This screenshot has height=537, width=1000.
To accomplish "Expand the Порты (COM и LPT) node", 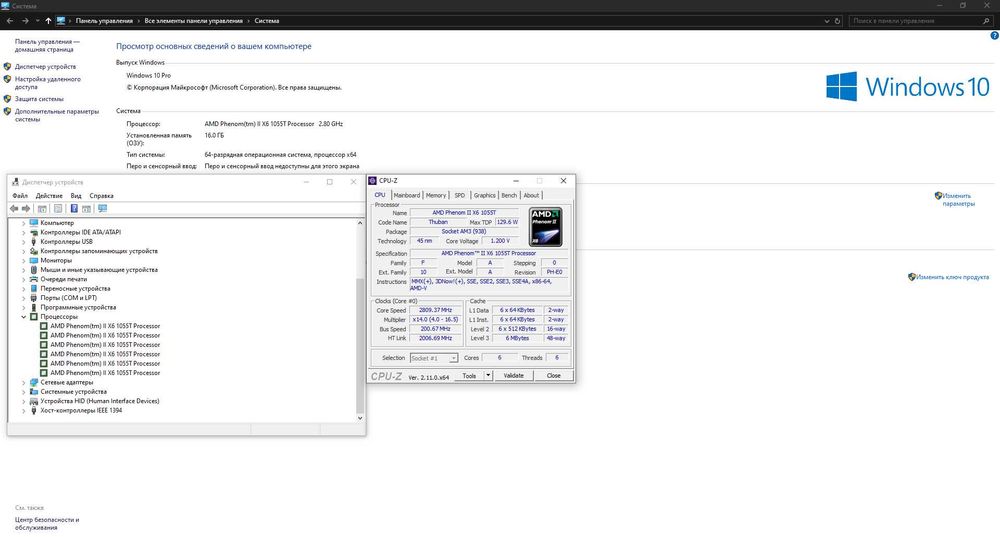I will (x=24, y=298).
